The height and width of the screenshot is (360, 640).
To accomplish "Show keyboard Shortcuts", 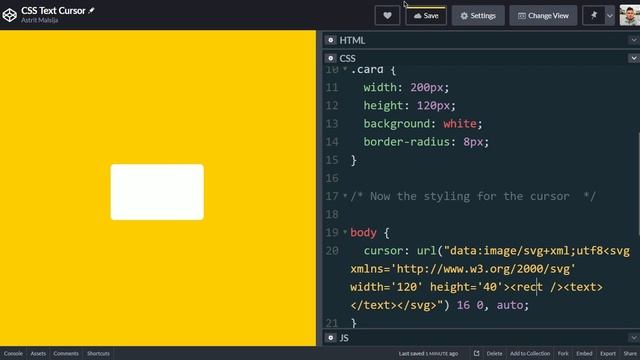I will tap(98, 353).
